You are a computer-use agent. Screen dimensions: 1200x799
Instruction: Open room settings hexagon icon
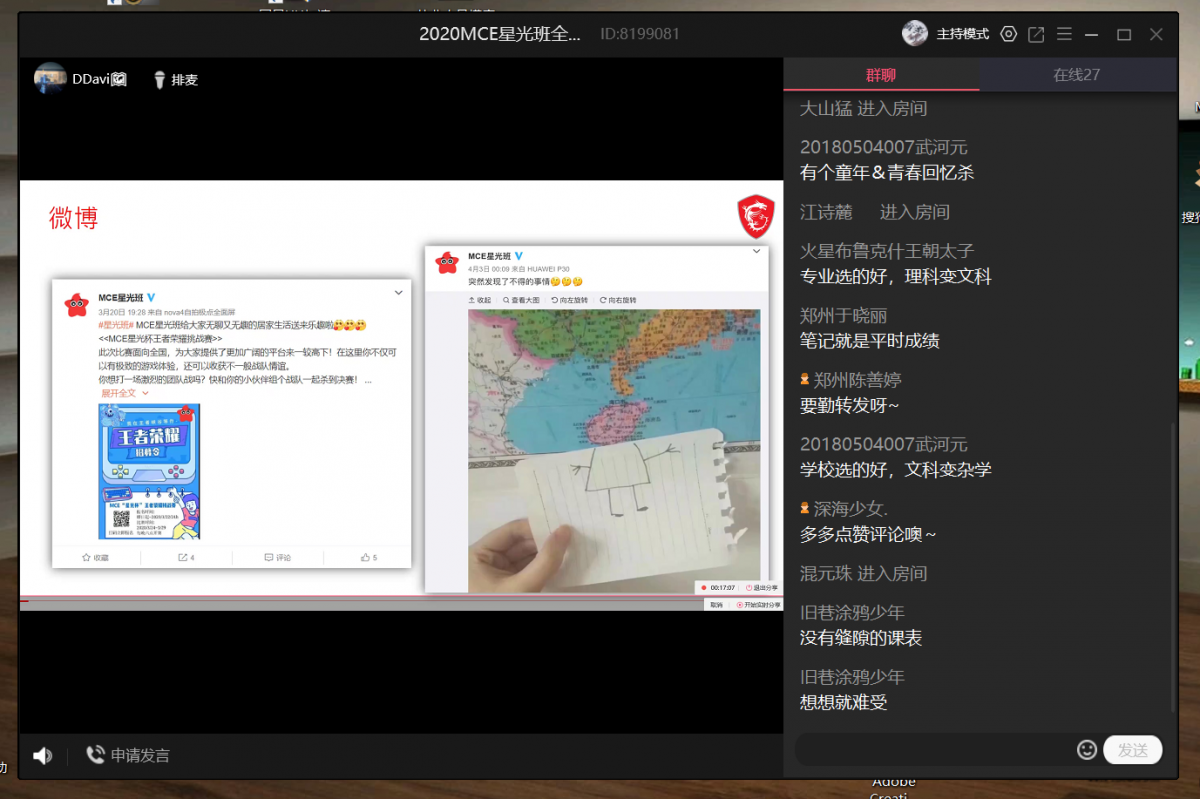pyautogui.click(x=1008, y=34)
